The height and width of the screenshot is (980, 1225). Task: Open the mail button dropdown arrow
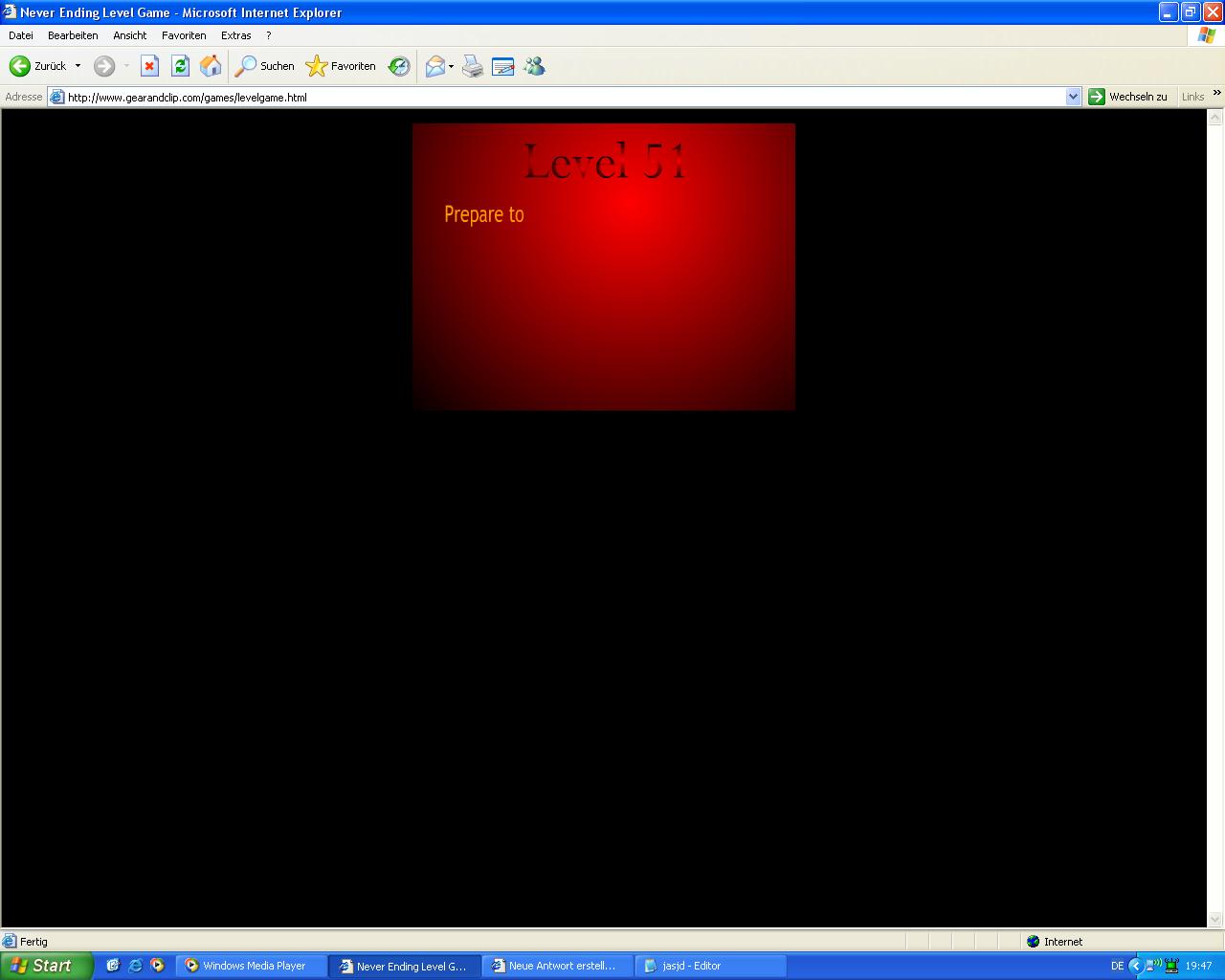click(452, 66)
